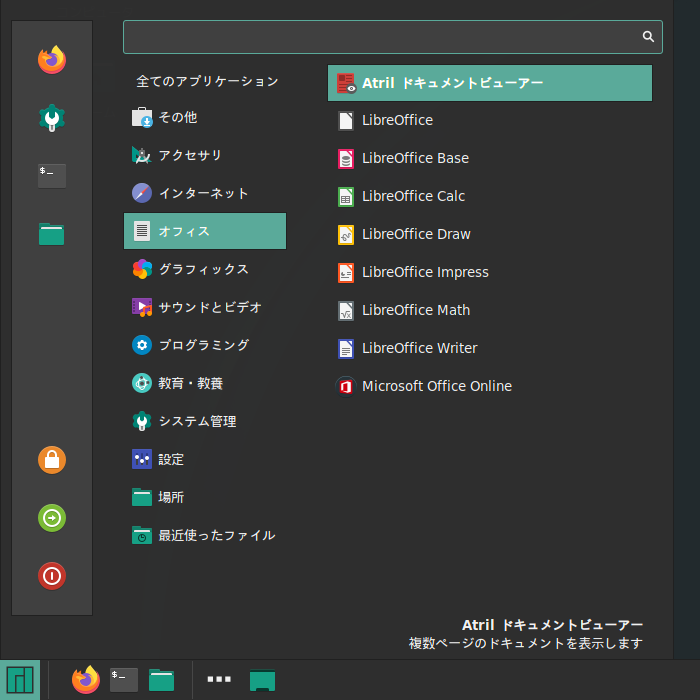The image size is (700, 700).
Task: Click the LibreOffice Base icon
Action: click(346, 158)
